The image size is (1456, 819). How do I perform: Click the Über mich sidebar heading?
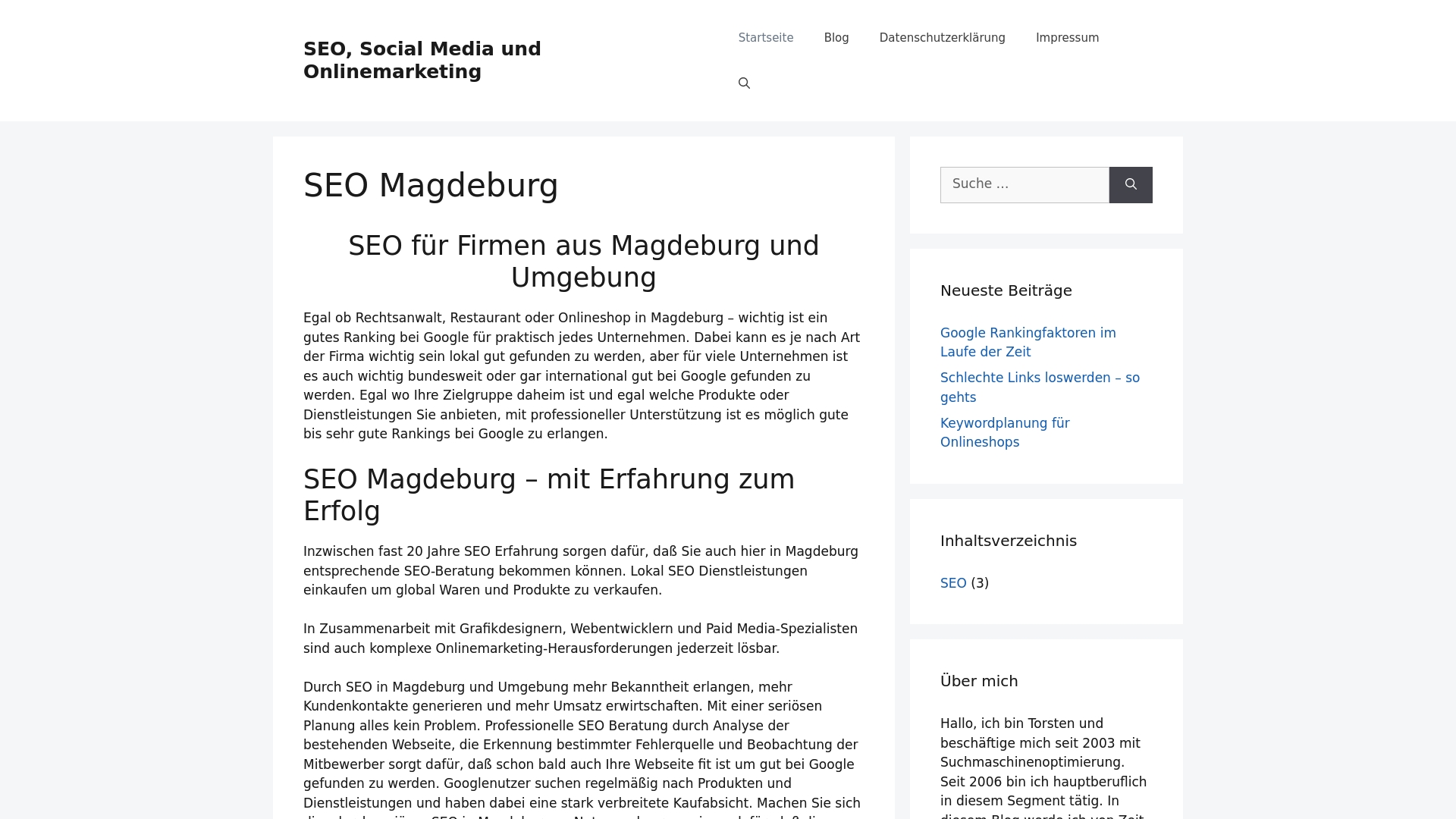(979, 681)
